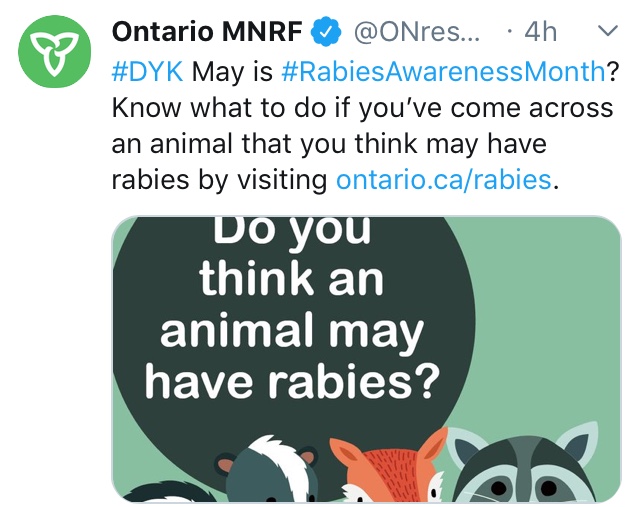640x507 pixels.
Task: Select the "think an" line in image
Action: pos(291,281)
